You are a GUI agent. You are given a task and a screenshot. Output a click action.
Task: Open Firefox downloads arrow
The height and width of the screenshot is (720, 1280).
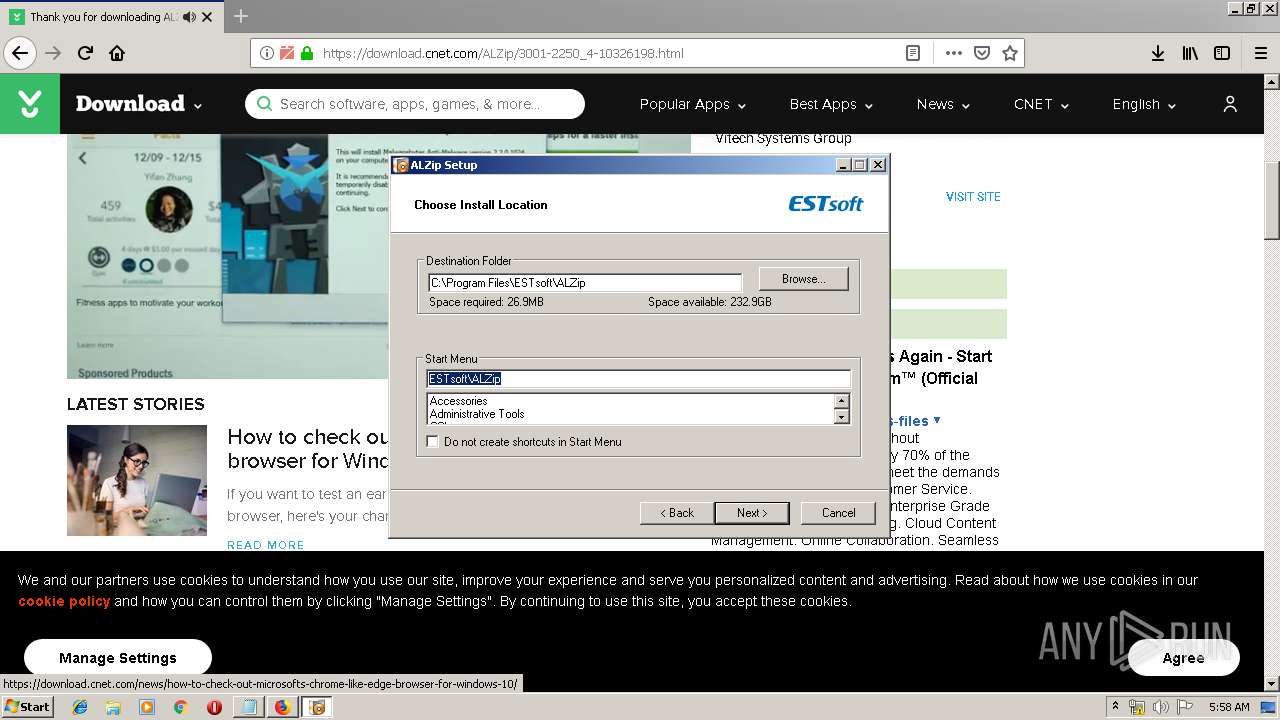[x=1157, y=53]
